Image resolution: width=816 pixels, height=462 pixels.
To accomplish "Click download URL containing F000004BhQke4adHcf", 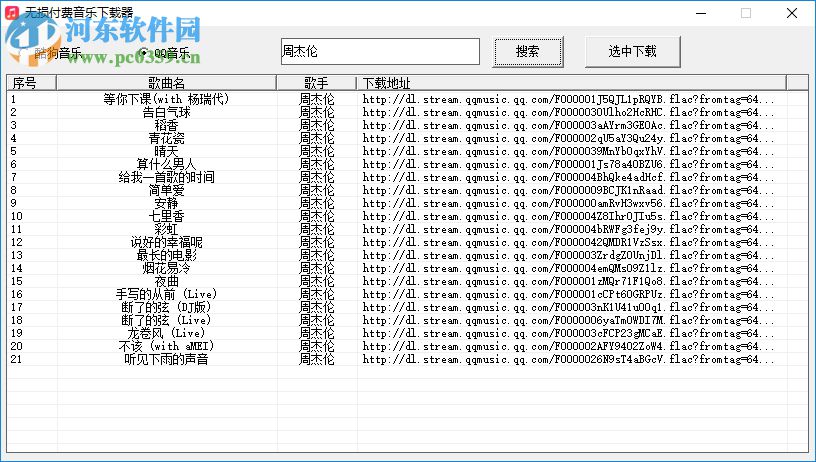I will click(x=568, y=177).
